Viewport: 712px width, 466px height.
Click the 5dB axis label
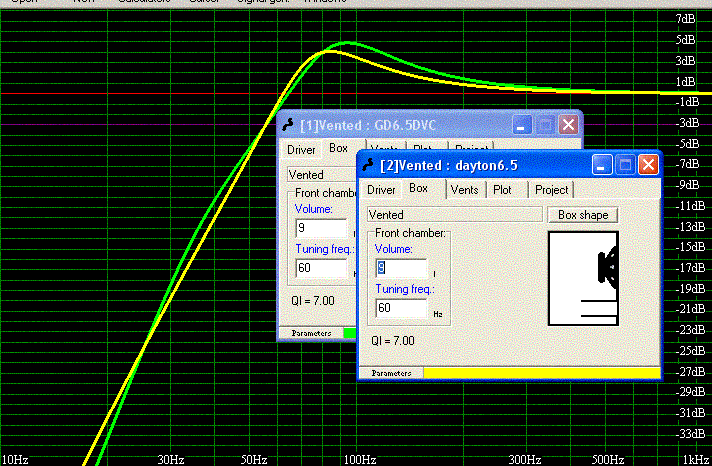tap(685, 40)
